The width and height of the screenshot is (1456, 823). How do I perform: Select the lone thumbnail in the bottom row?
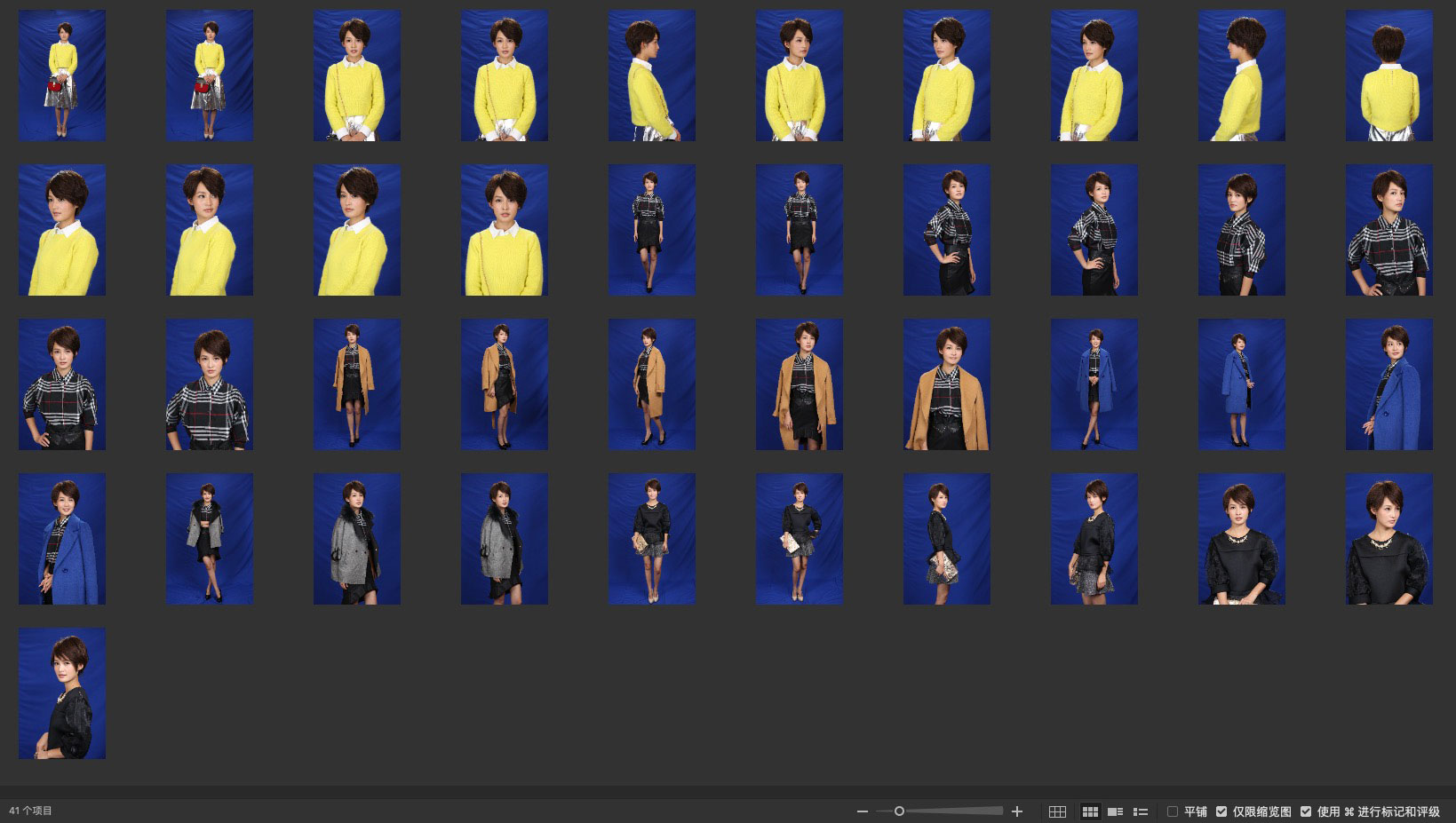[x=62, y=692]
